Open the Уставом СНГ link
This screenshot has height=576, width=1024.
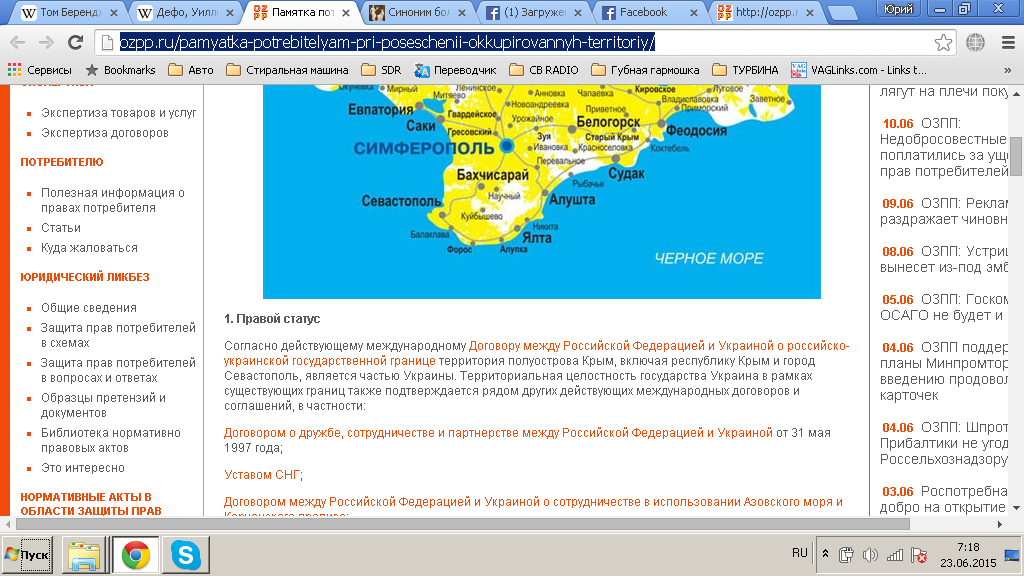click(262, 475)
